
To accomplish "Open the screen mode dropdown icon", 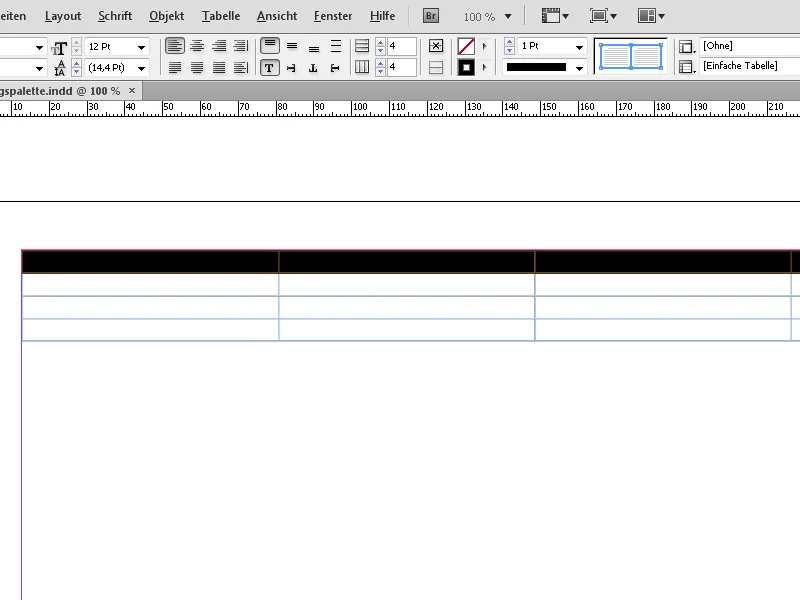I will click(603, 16).
